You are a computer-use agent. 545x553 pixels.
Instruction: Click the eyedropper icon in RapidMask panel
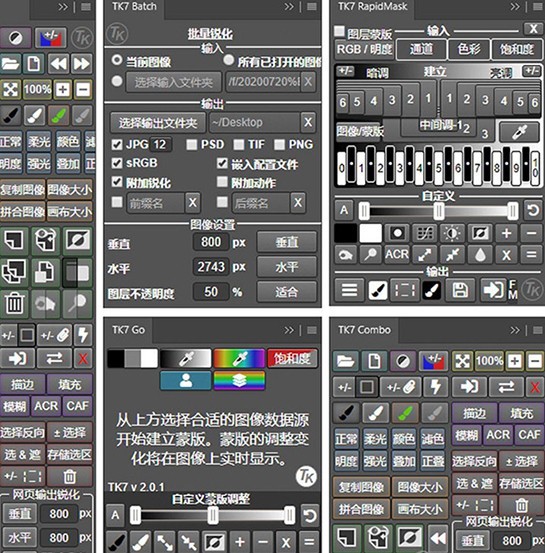point(519,132)
